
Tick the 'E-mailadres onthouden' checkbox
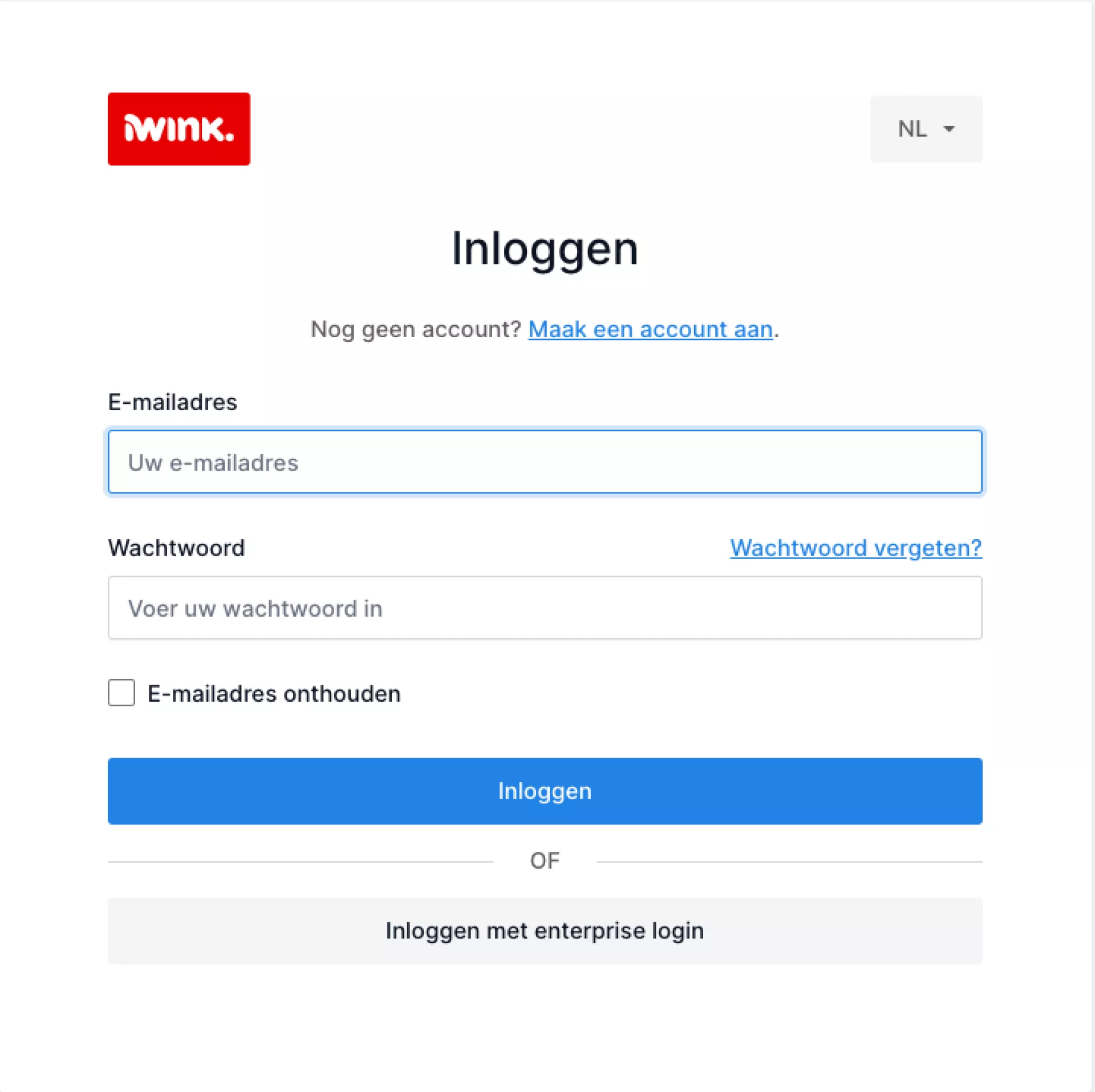click(x=121, y=693)
